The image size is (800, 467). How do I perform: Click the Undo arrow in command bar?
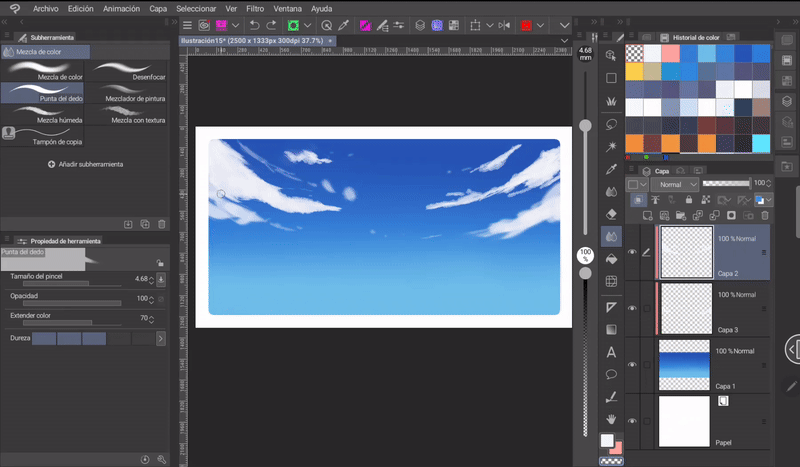[254, 25]
